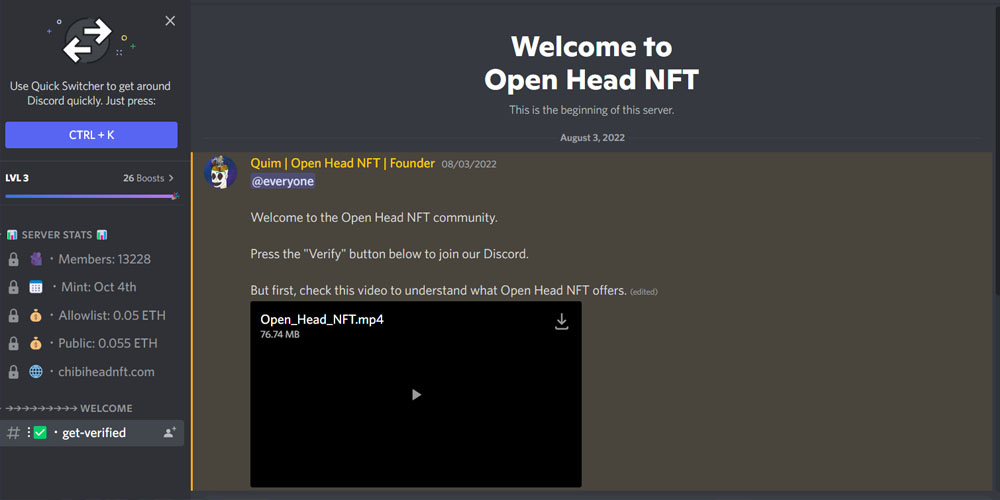Click the '(edited)' label
This screenshot has height=500, width=1000.
point(643,292)
